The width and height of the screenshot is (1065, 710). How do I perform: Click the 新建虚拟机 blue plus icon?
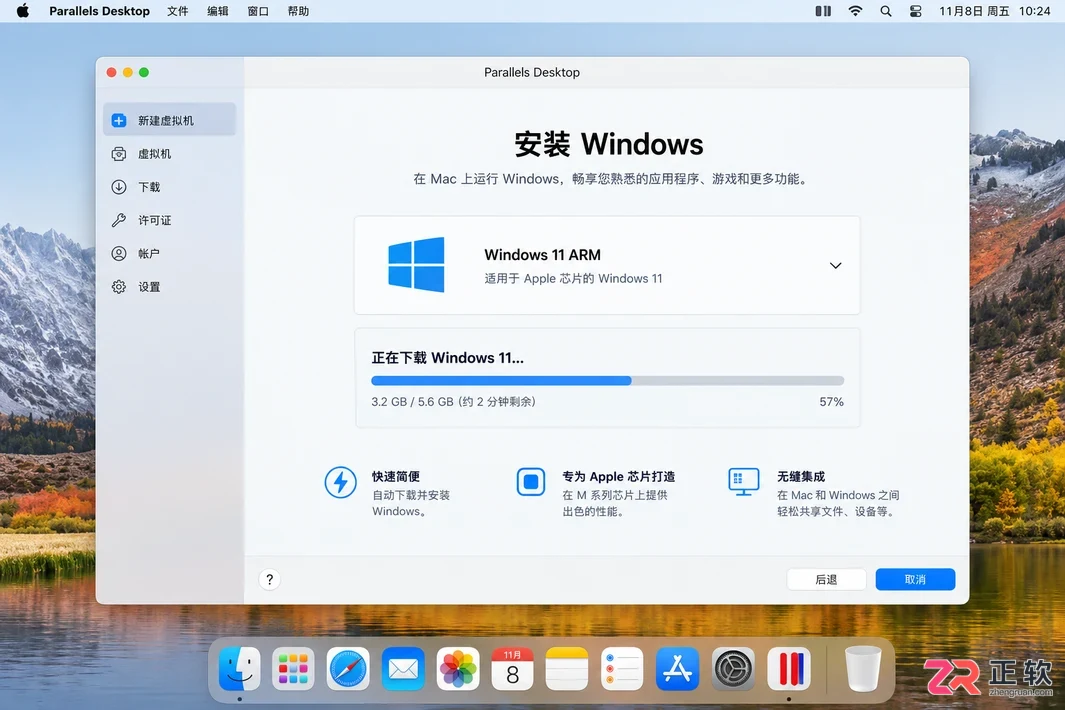click(119, 120)
